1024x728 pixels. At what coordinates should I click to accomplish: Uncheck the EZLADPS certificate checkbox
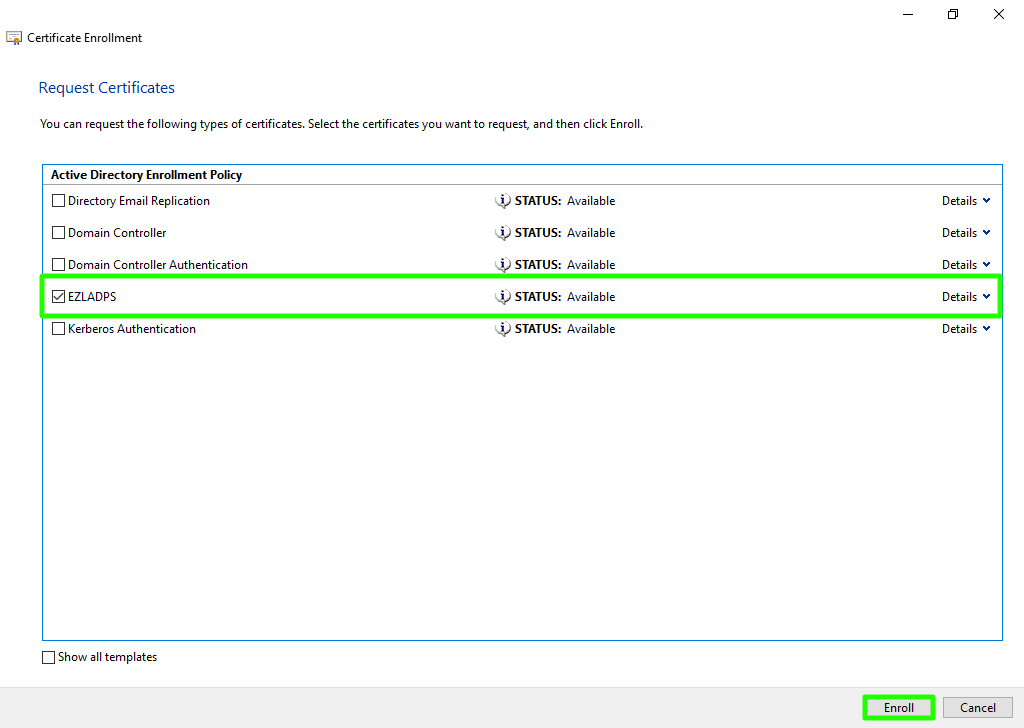point(58,297)
